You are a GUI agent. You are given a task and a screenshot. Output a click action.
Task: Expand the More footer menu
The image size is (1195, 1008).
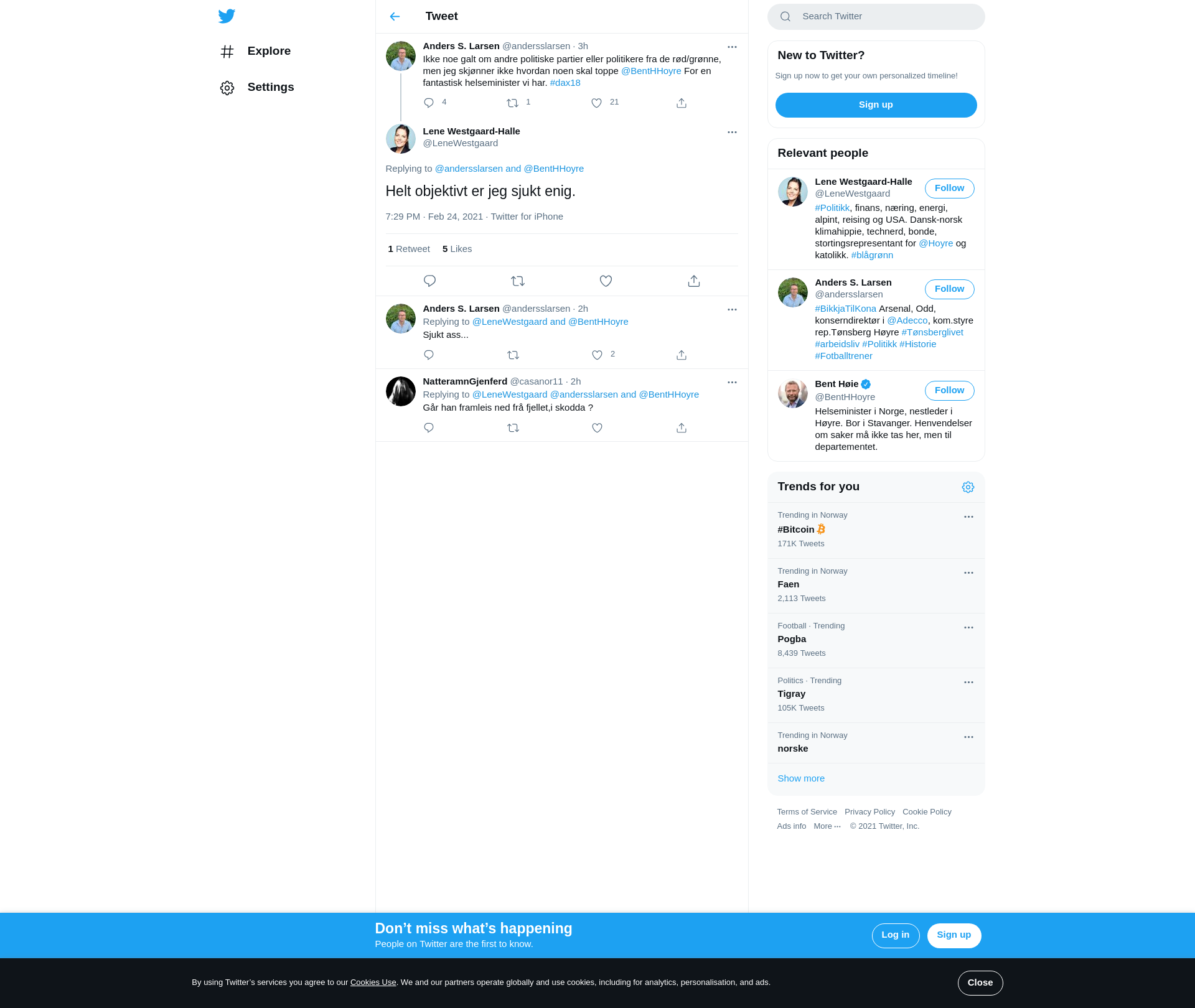pos(827,826)
